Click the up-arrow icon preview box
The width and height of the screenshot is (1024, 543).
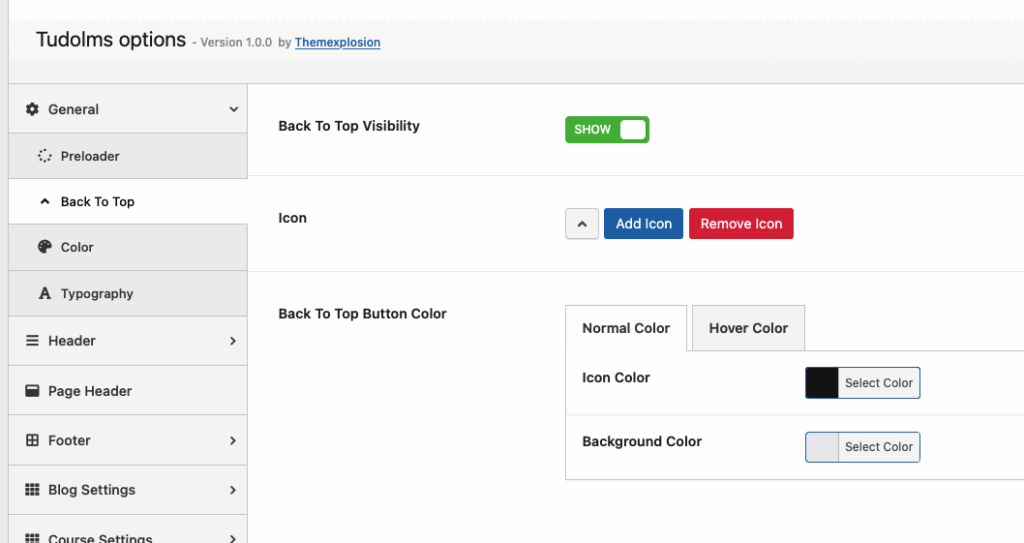point(582,224)
